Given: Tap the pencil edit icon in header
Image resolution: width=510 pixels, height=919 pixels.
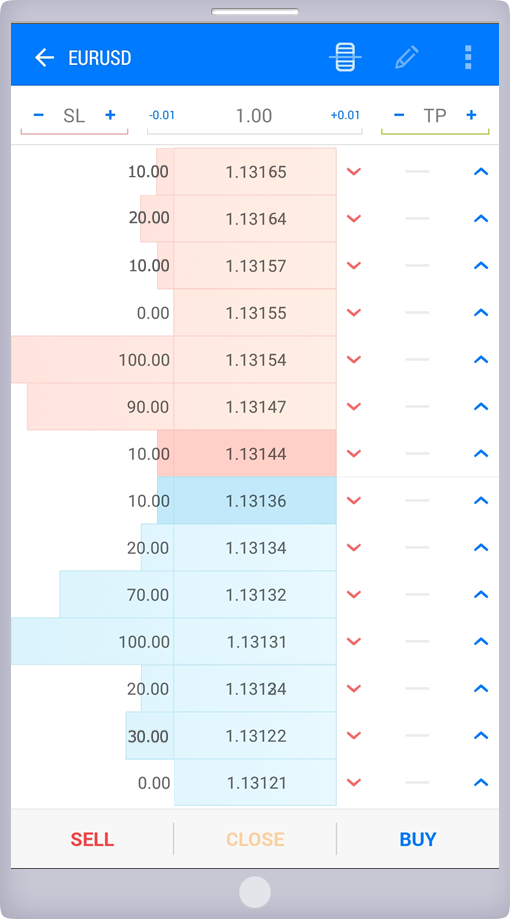Looking at the screenshot, I should coord(407,57).
